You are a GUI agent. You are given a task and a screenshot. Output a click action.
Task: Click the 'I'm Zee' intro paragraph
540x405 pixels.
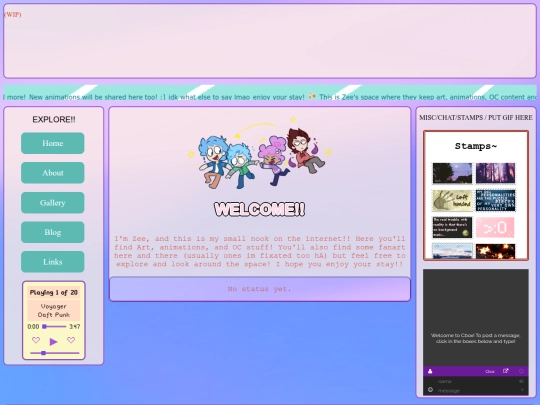tap(260, 251)
